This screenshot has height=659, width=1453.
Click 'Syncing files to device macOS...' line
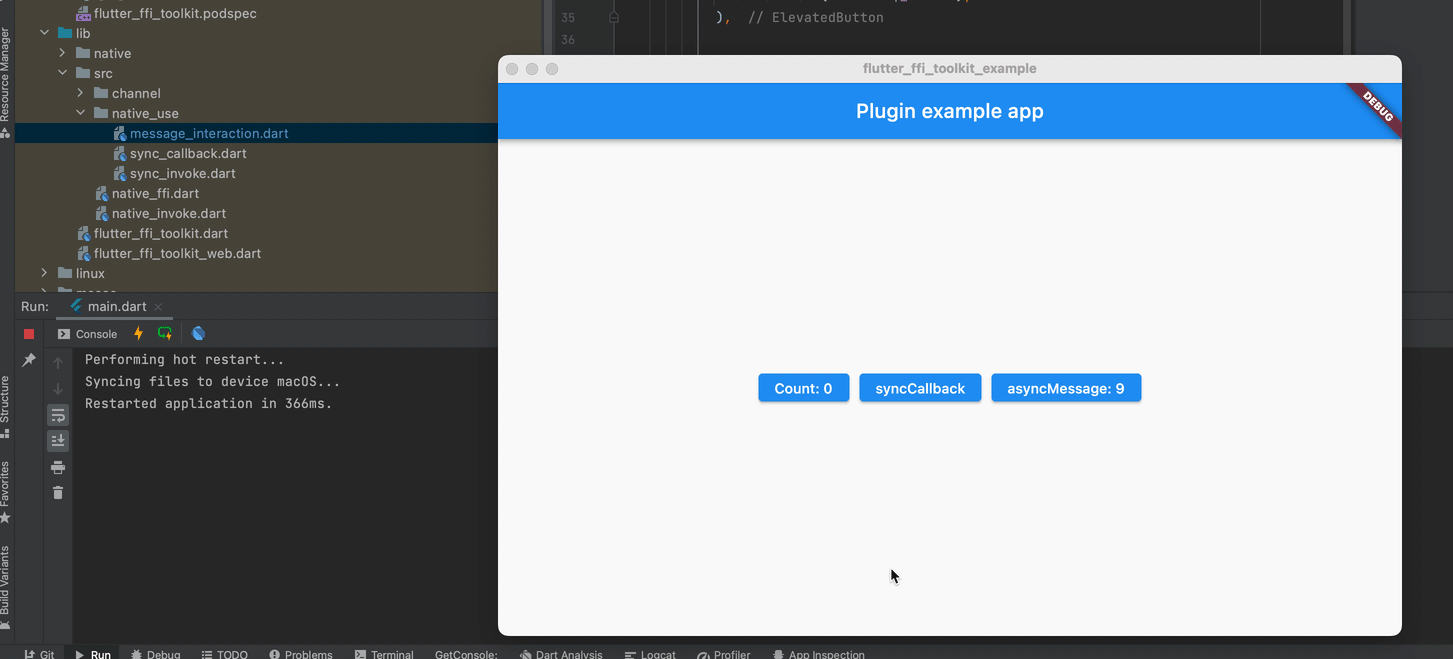212,381
